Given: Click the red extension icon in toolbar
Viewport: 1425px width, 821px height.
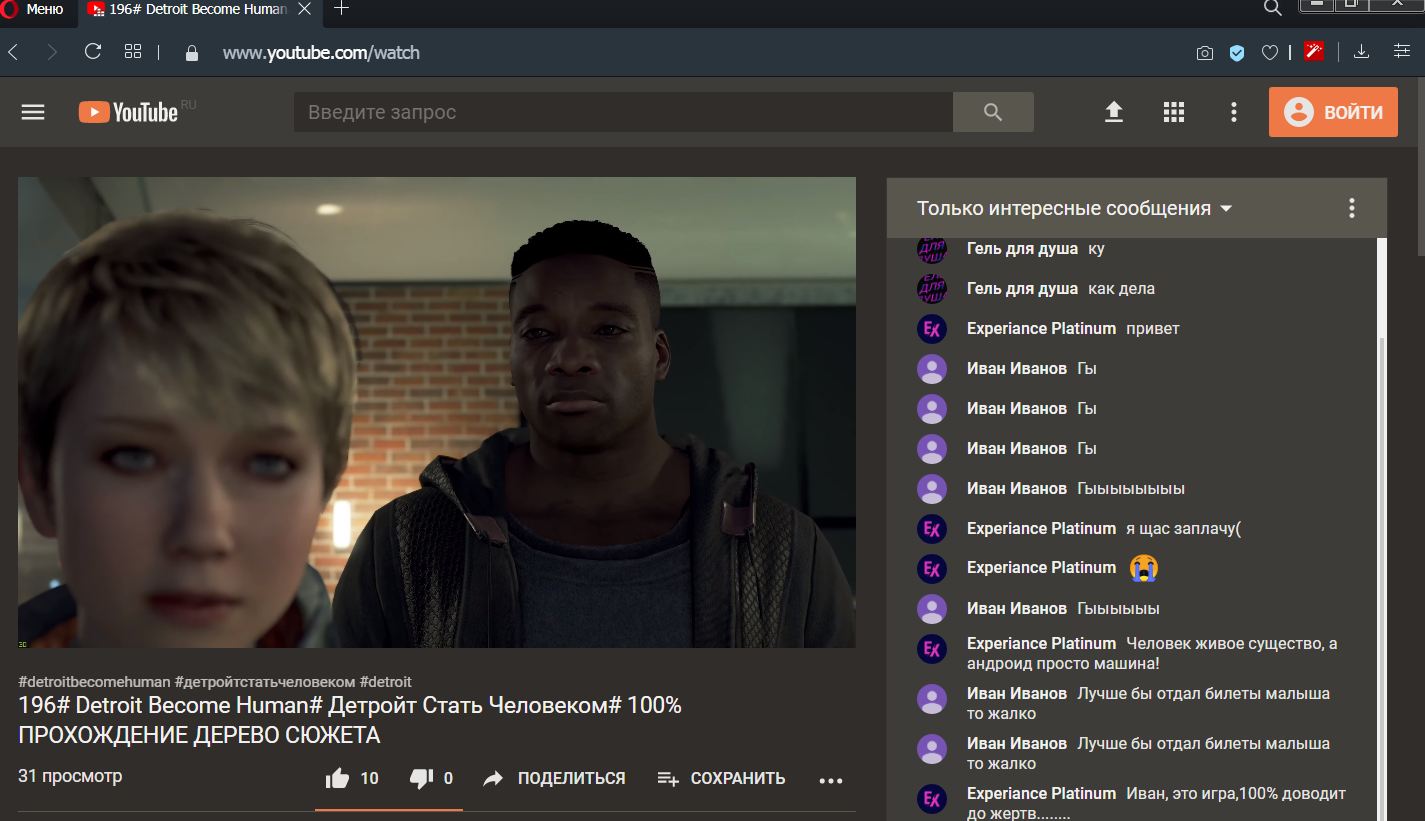Looking at the screenshot, I should (1314, 51).
